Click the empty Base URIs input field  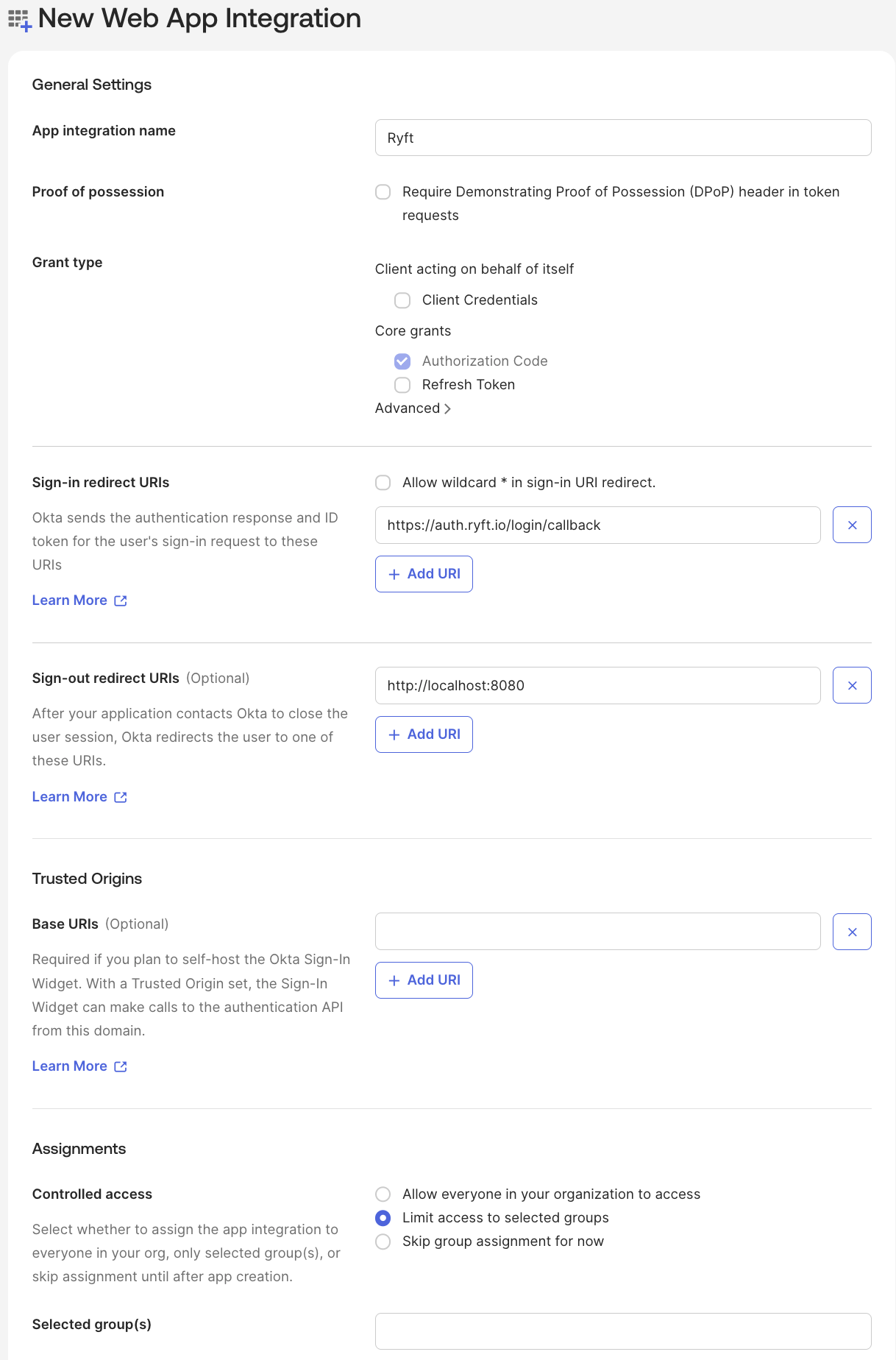click(598, 932)
